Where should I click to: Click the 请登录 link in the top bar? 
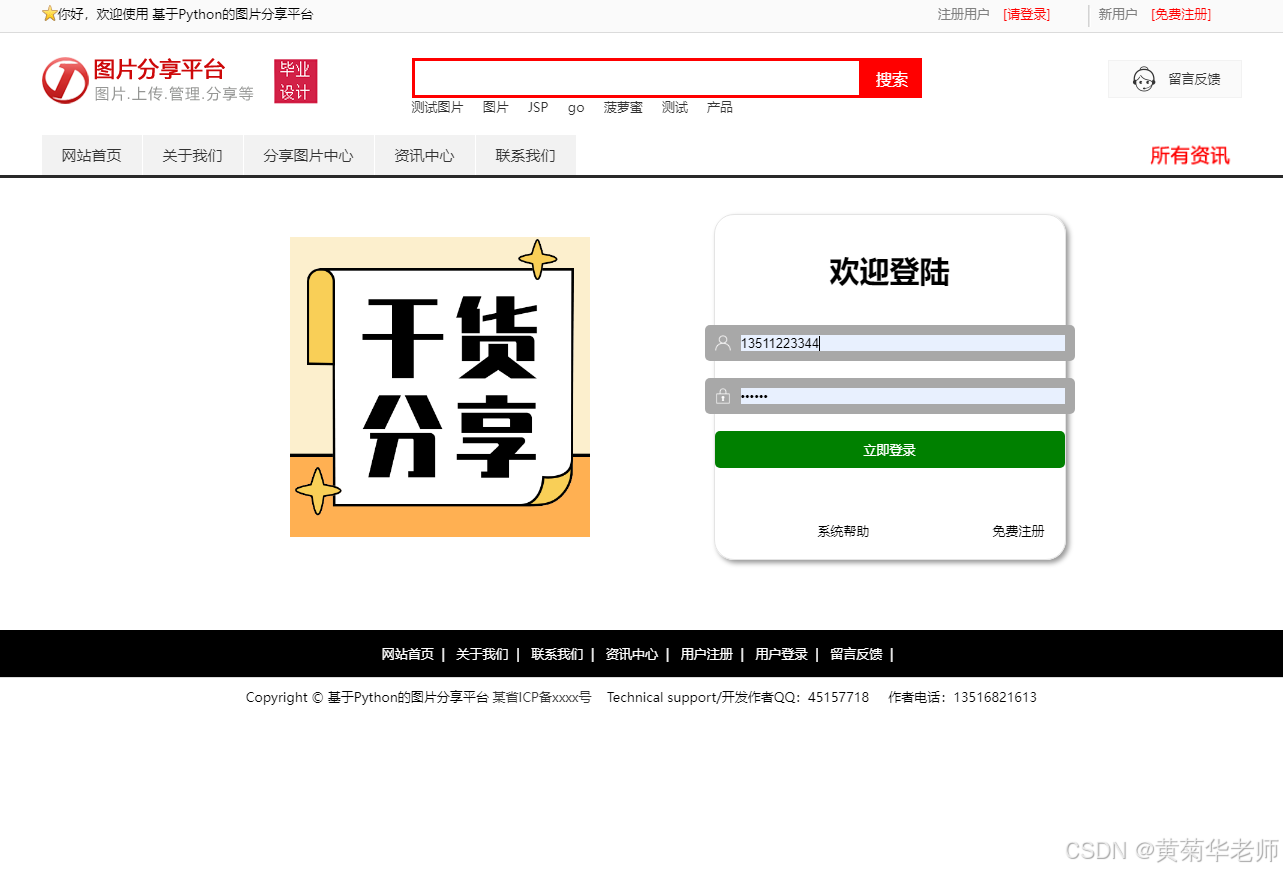[1026, 14]
